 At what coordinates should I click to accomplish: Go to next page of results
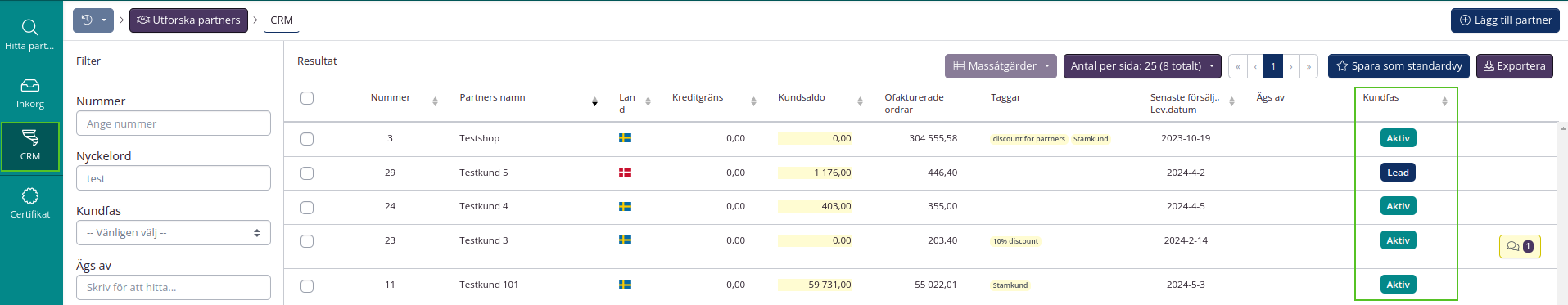pos(1291,66)
